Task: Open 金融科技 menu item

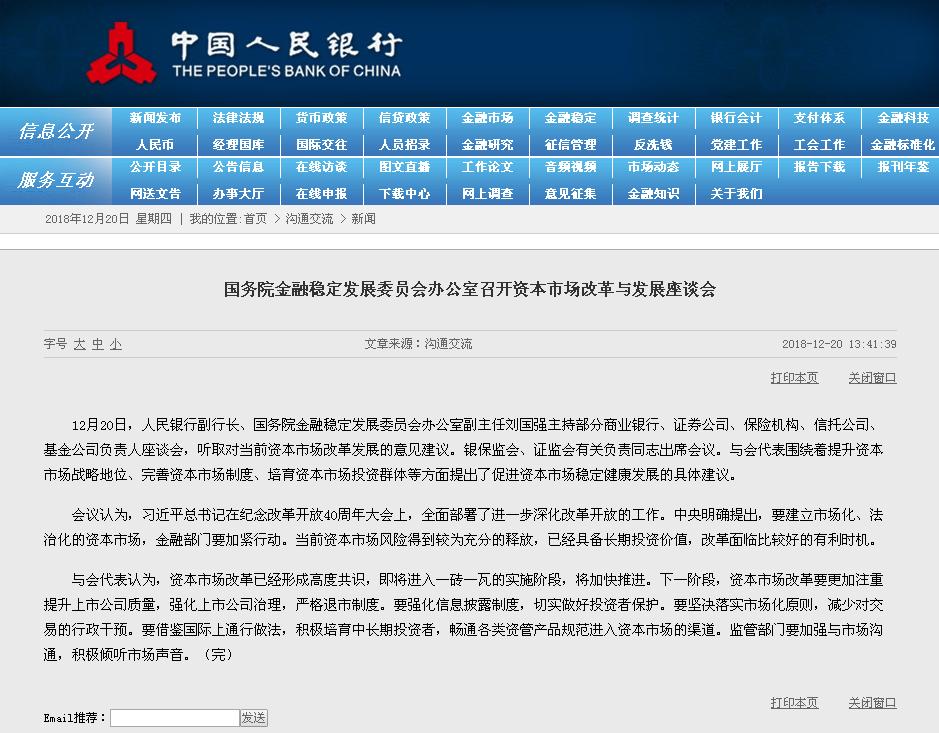Action: pos(903,118)
